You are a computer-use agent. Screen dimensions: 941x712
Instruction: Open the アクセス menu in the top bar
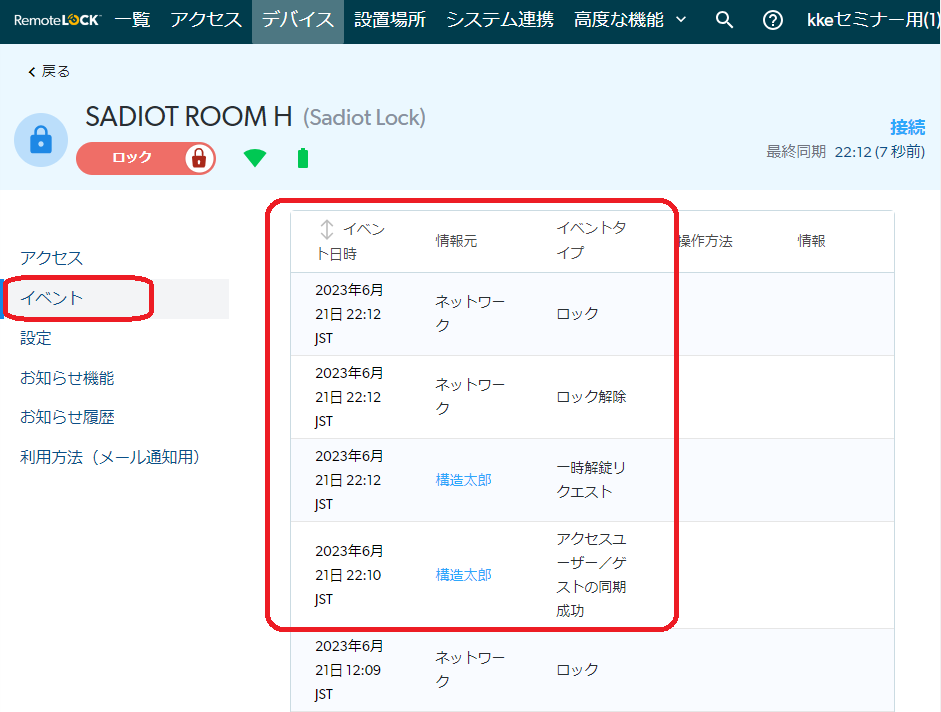tap(205, 18)
